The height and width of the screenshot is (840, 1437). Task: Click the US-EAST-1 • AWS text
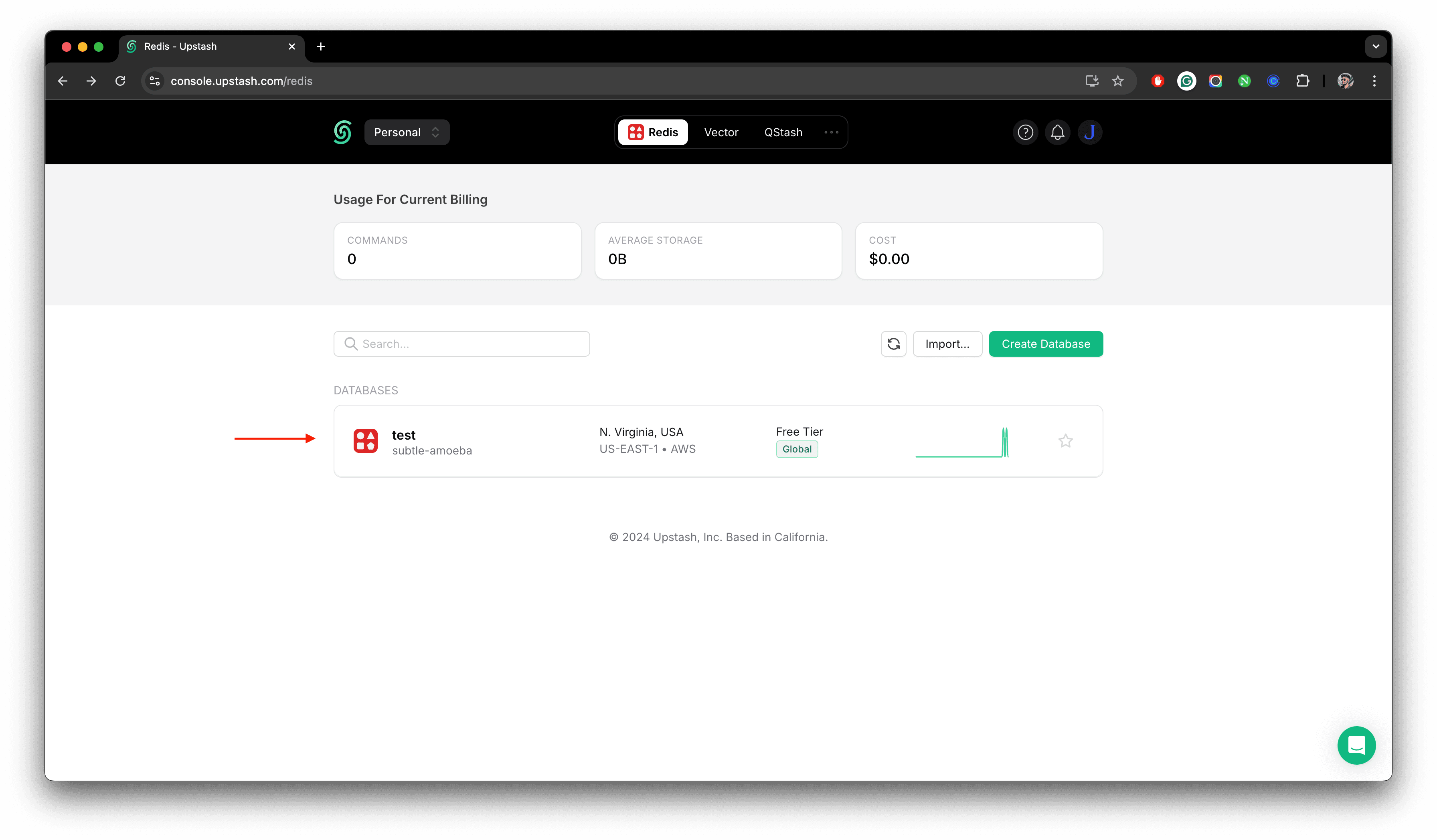click(647, 449)
